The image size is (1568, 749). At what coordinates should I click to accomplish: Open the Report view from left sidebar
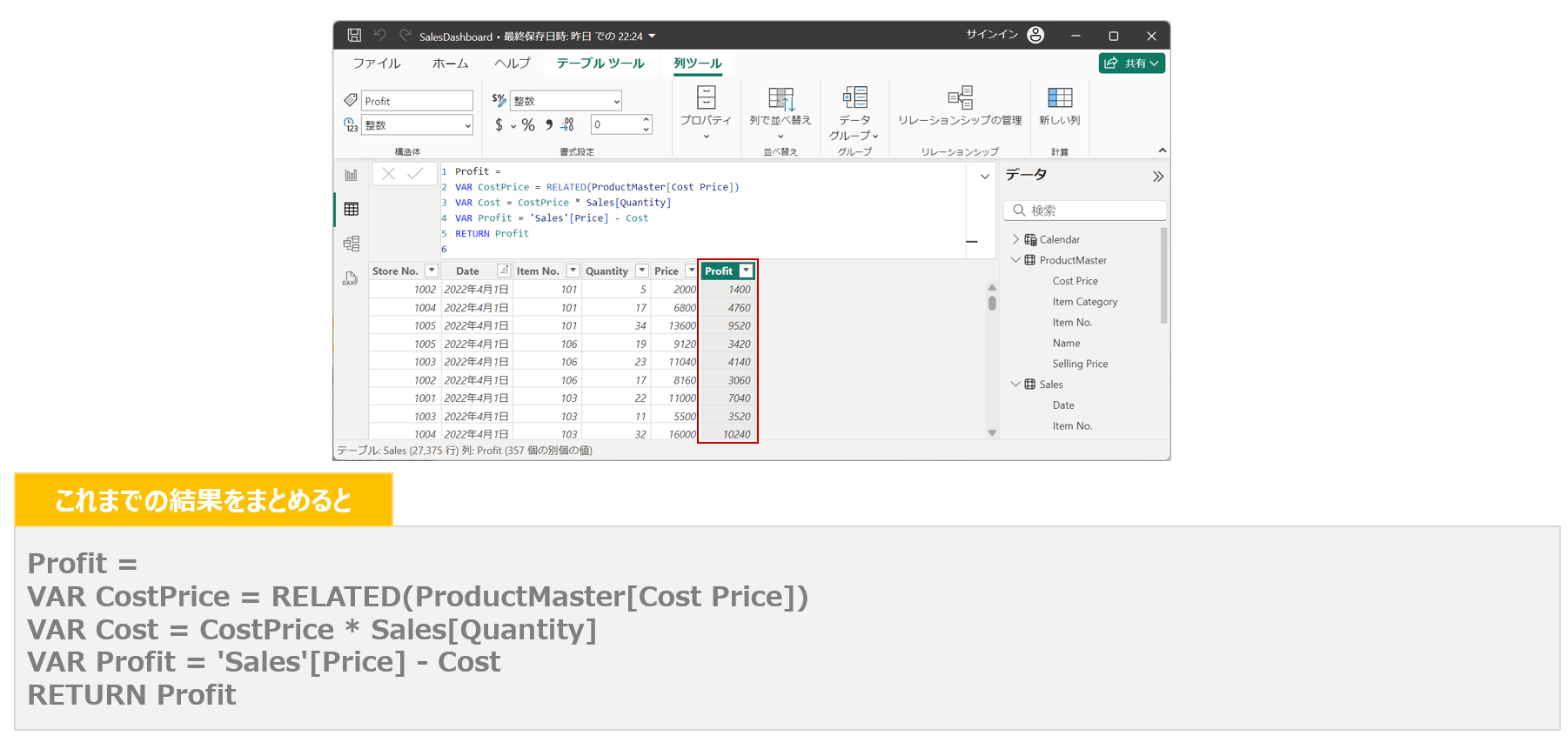(351, 175)
